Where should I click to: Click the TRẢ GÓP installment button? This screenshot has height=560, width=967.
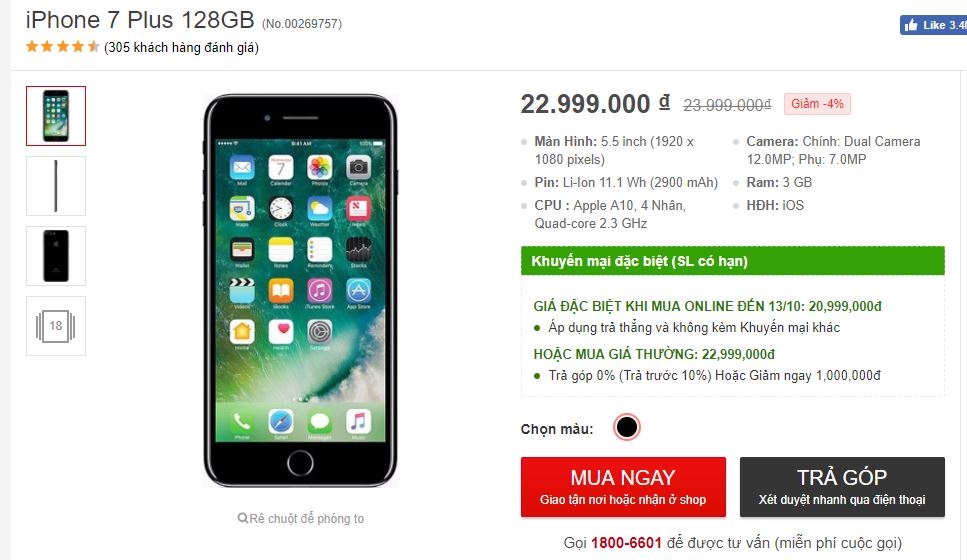[842, 487]
